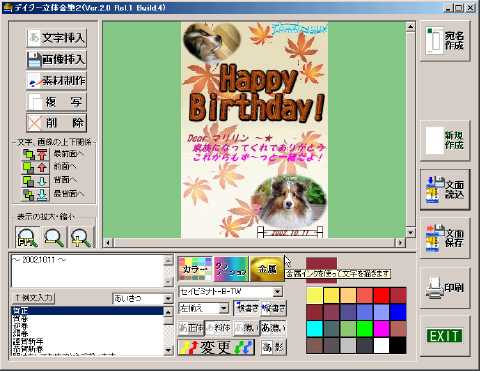Viewport: 480px width, 371px height.
Task: Select the カラー color ink mode
Action: pyautogui.click(x=195, y=269)
